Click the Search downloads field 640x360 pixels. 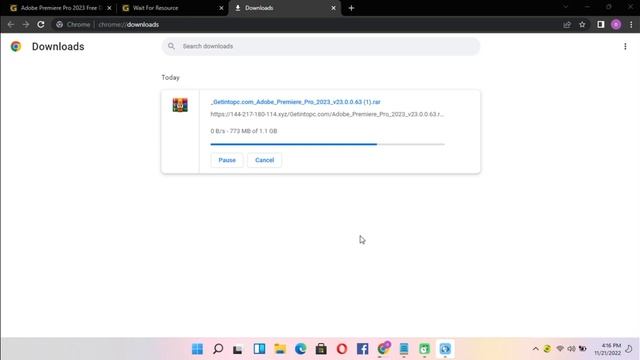point(320,46)
